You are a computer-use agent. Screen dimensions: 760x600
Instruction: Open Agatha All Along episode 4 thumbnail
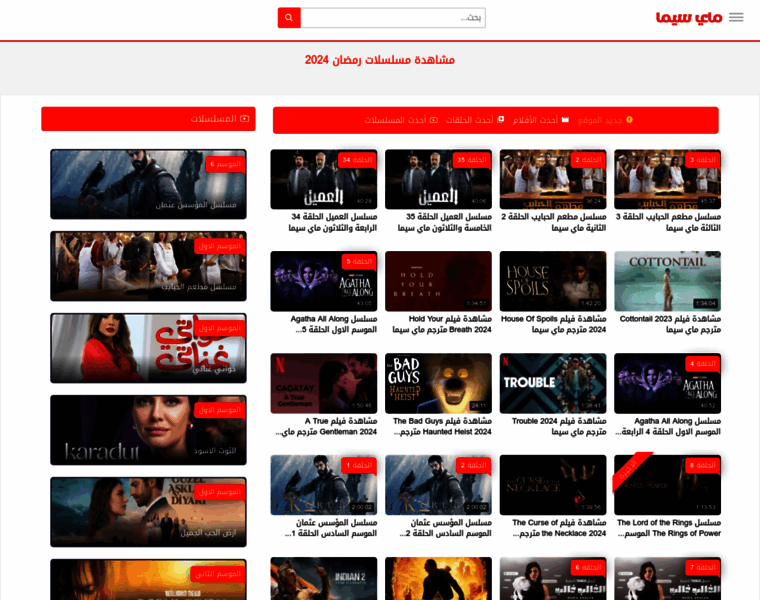667,383
